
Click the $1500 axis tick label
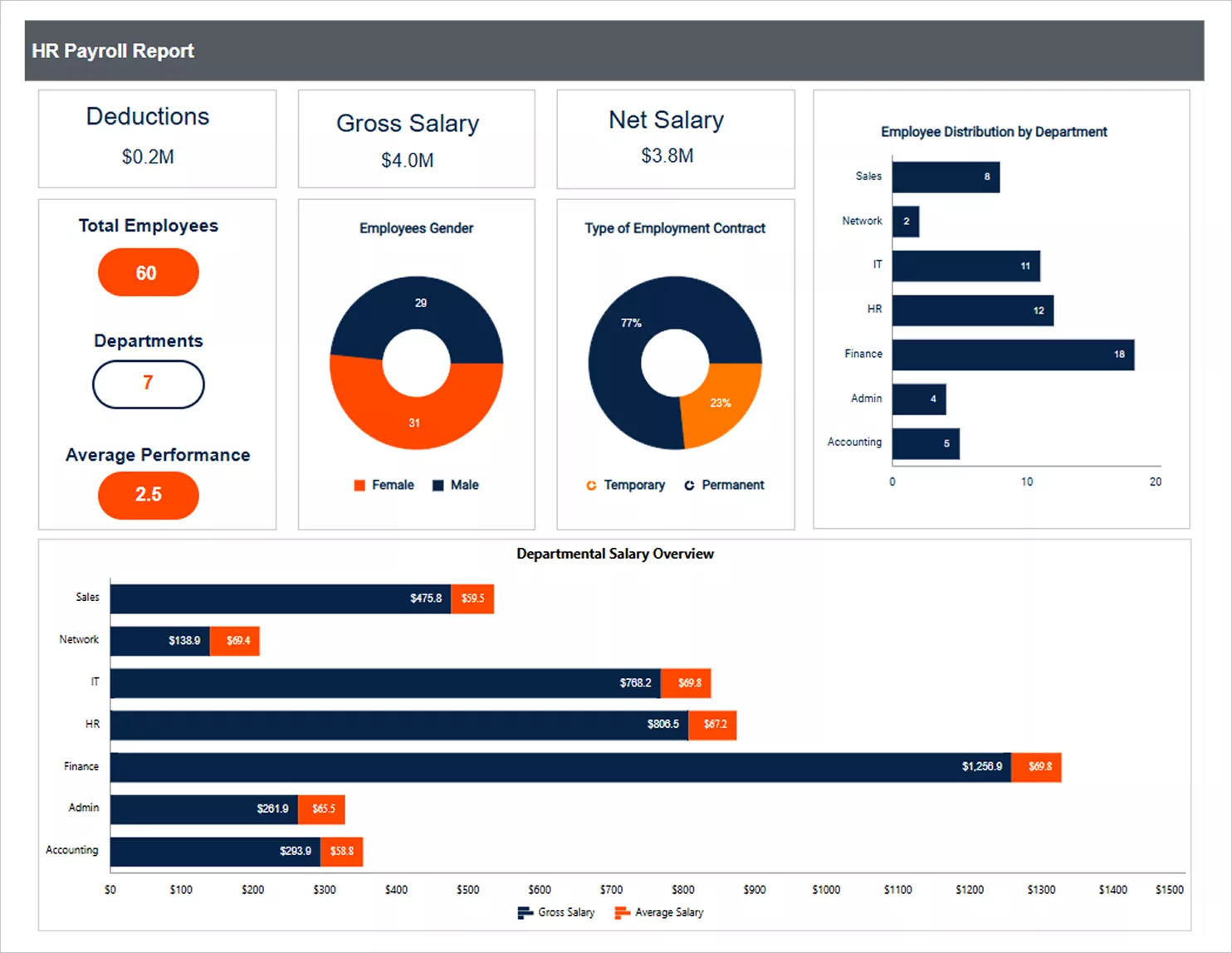coord(1170,890)
